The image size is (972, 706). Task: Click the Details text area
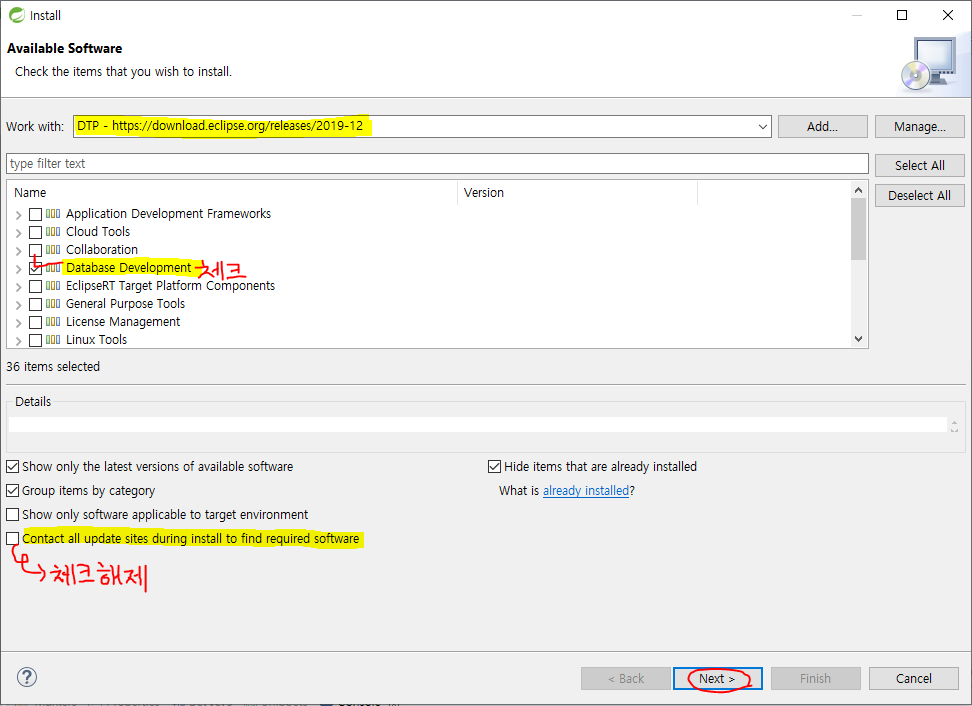477,425
